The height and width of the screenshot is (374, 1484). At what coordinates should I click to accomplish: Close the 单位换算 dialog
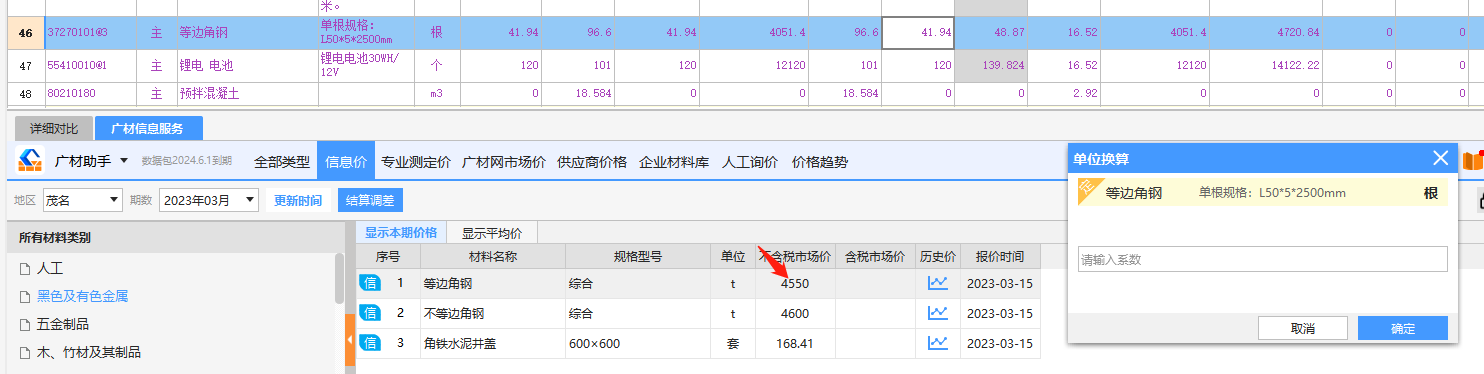coord(1440,158)
